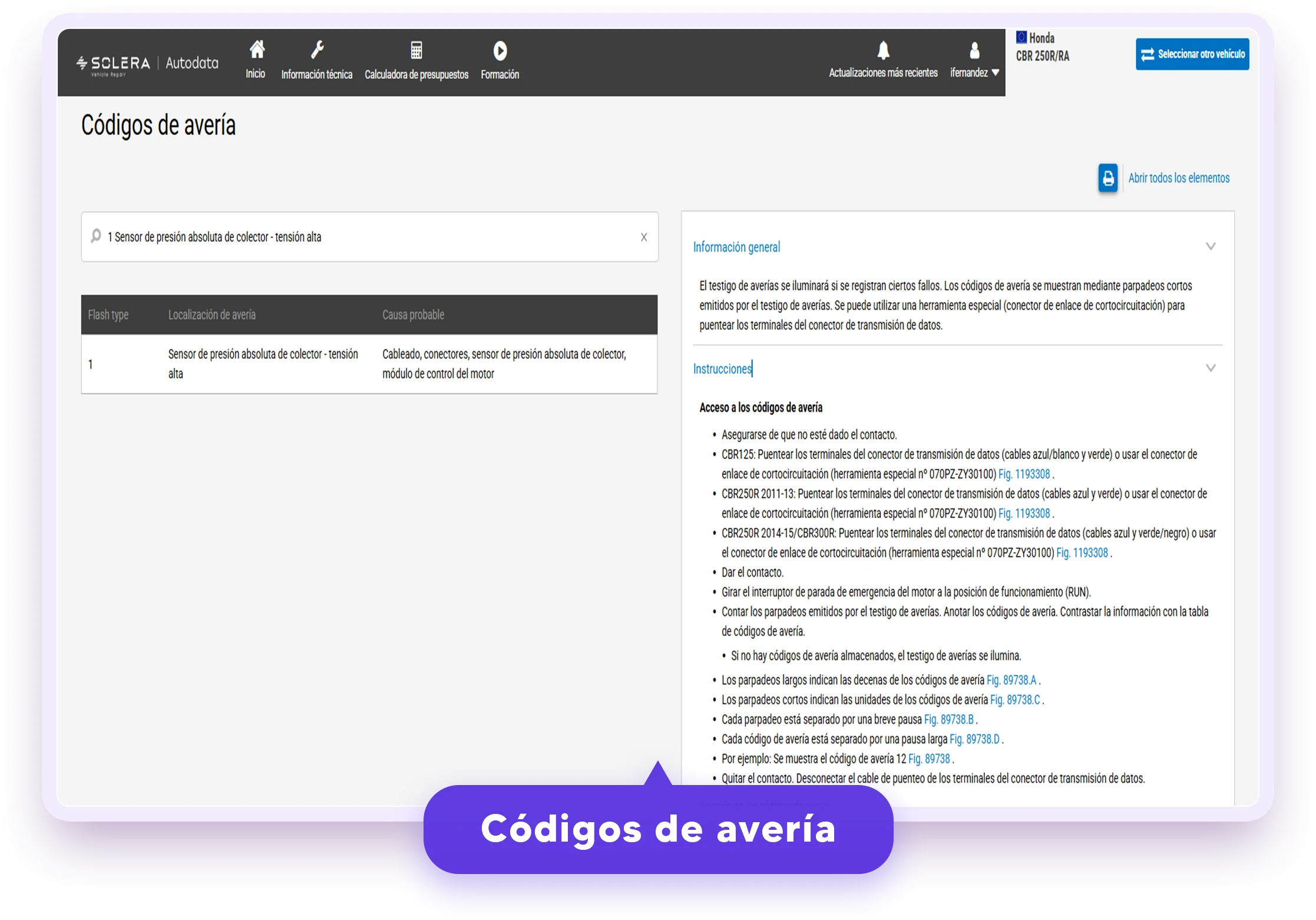This screenshot has height=920, width=1316.
Task: Select the flash type 1 table row
Action: point(369,364)
